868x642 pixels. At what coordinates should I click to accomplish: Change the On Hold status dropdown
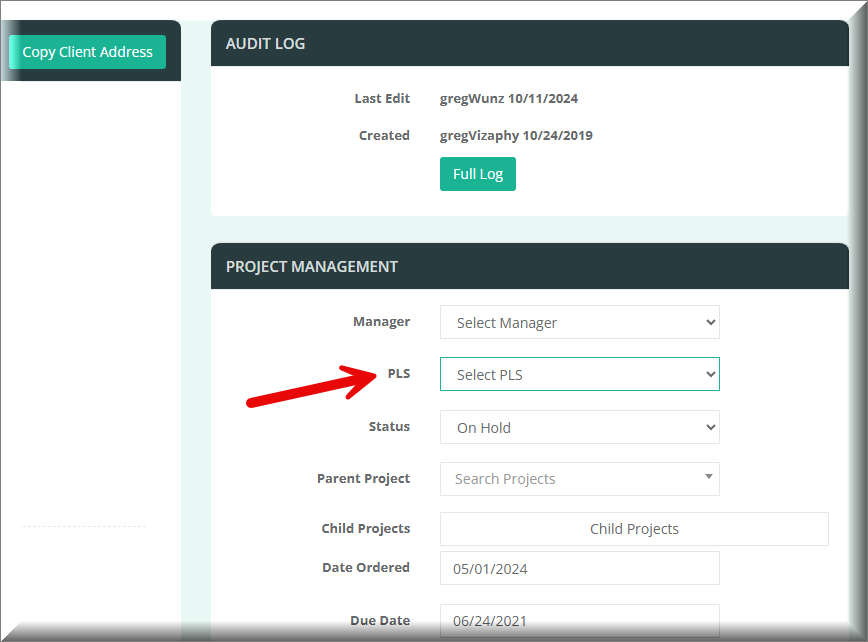point(579,428)
